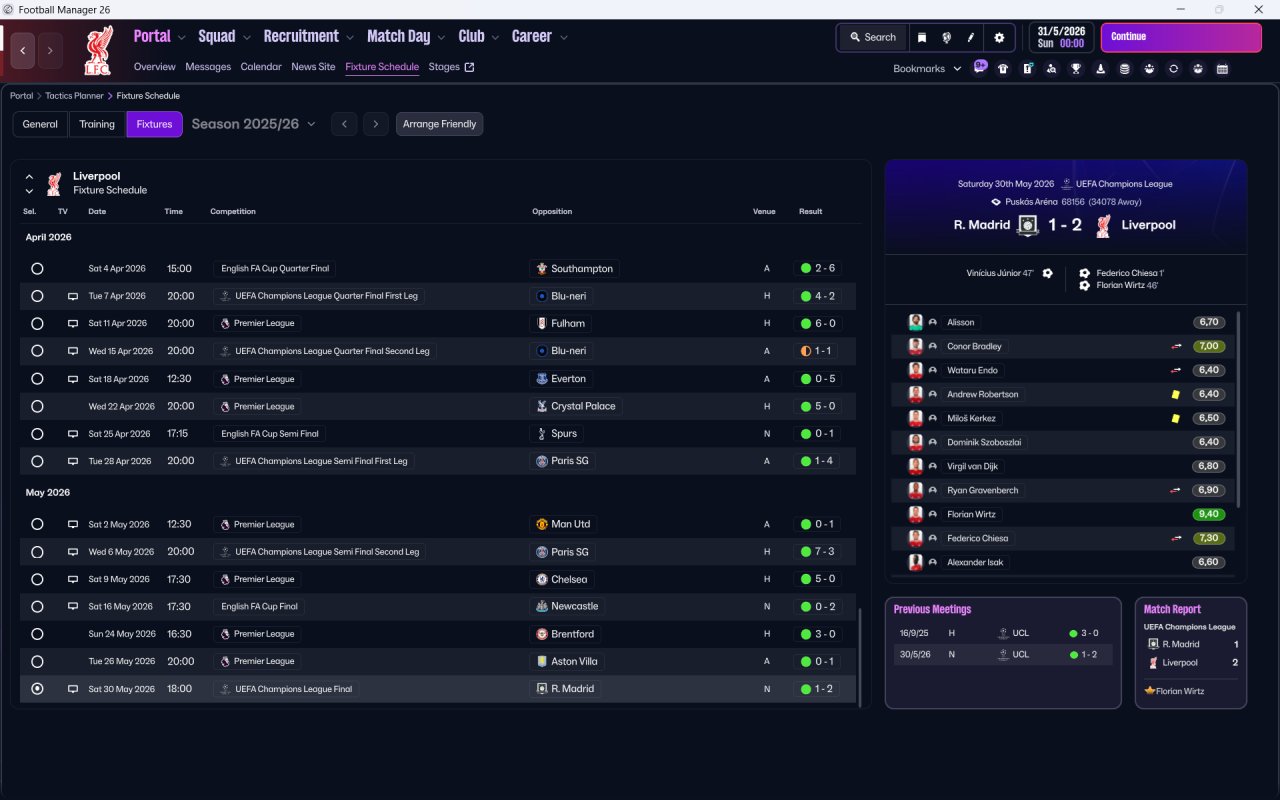Click the Everton club badge
Viewport: 1280px width, 800px height.
click(541, 379)
